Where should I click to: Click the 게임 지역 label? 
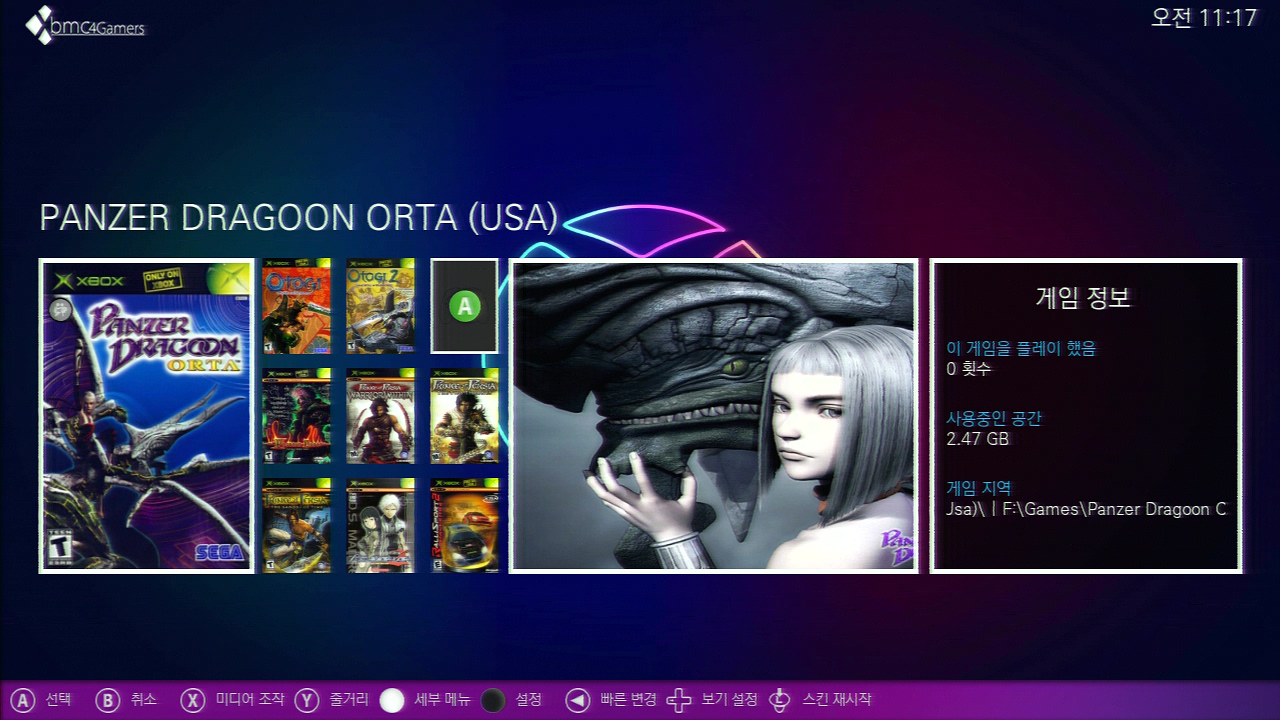coord(979,488)
